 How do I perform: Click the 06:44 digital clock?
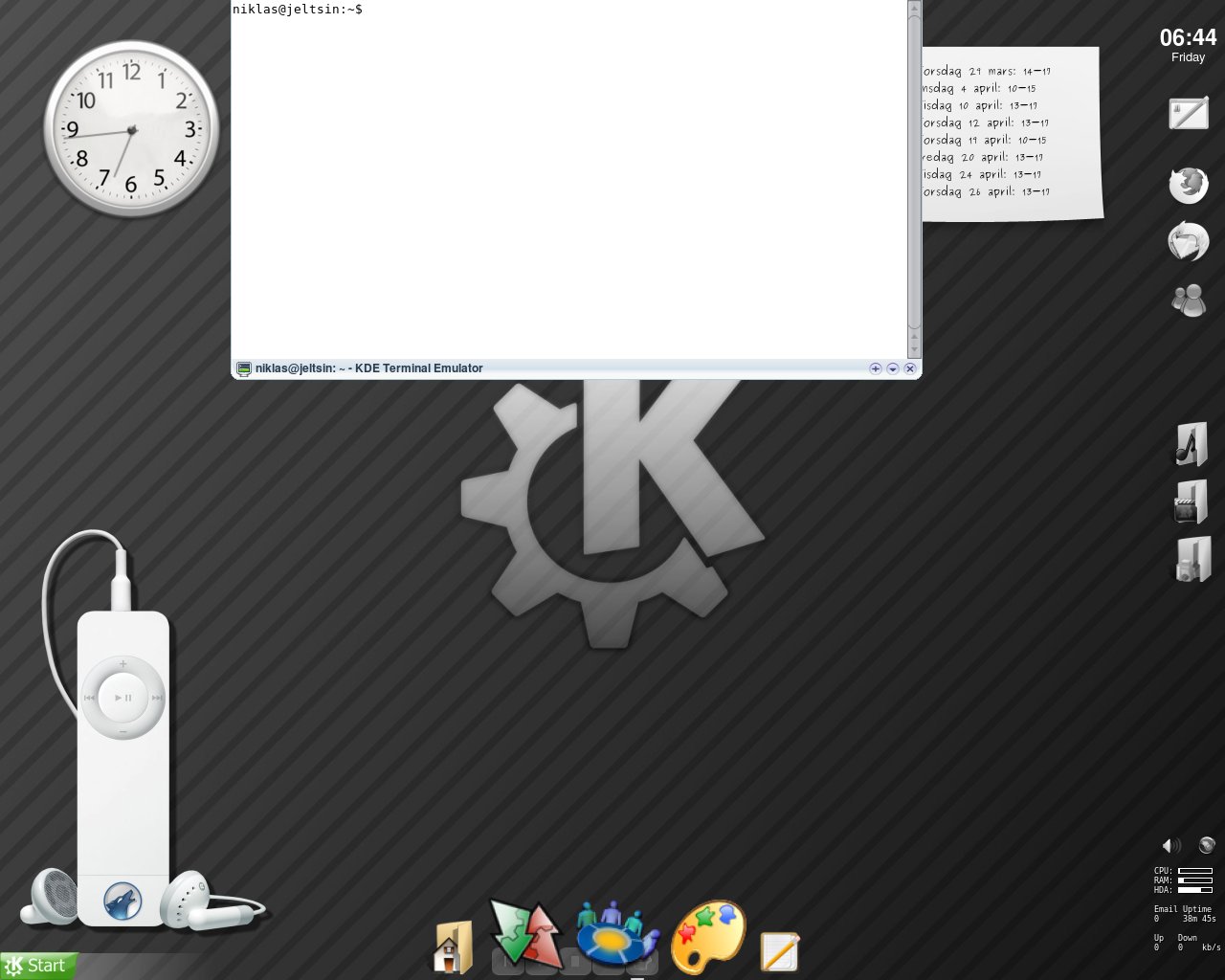(1188, 37)
